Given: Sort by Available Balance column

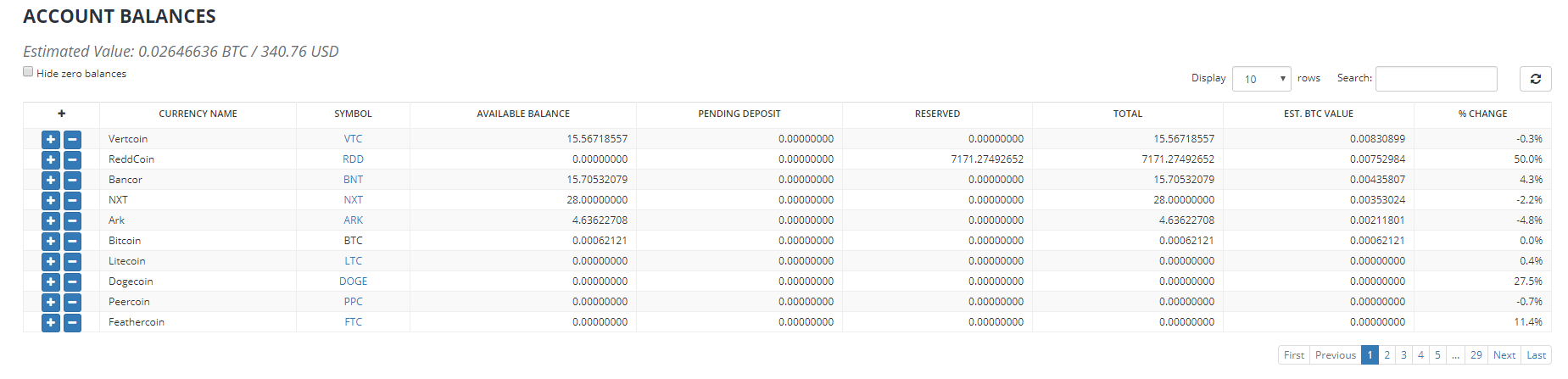Looking at the screenshot, I should (x=523, y=114).
